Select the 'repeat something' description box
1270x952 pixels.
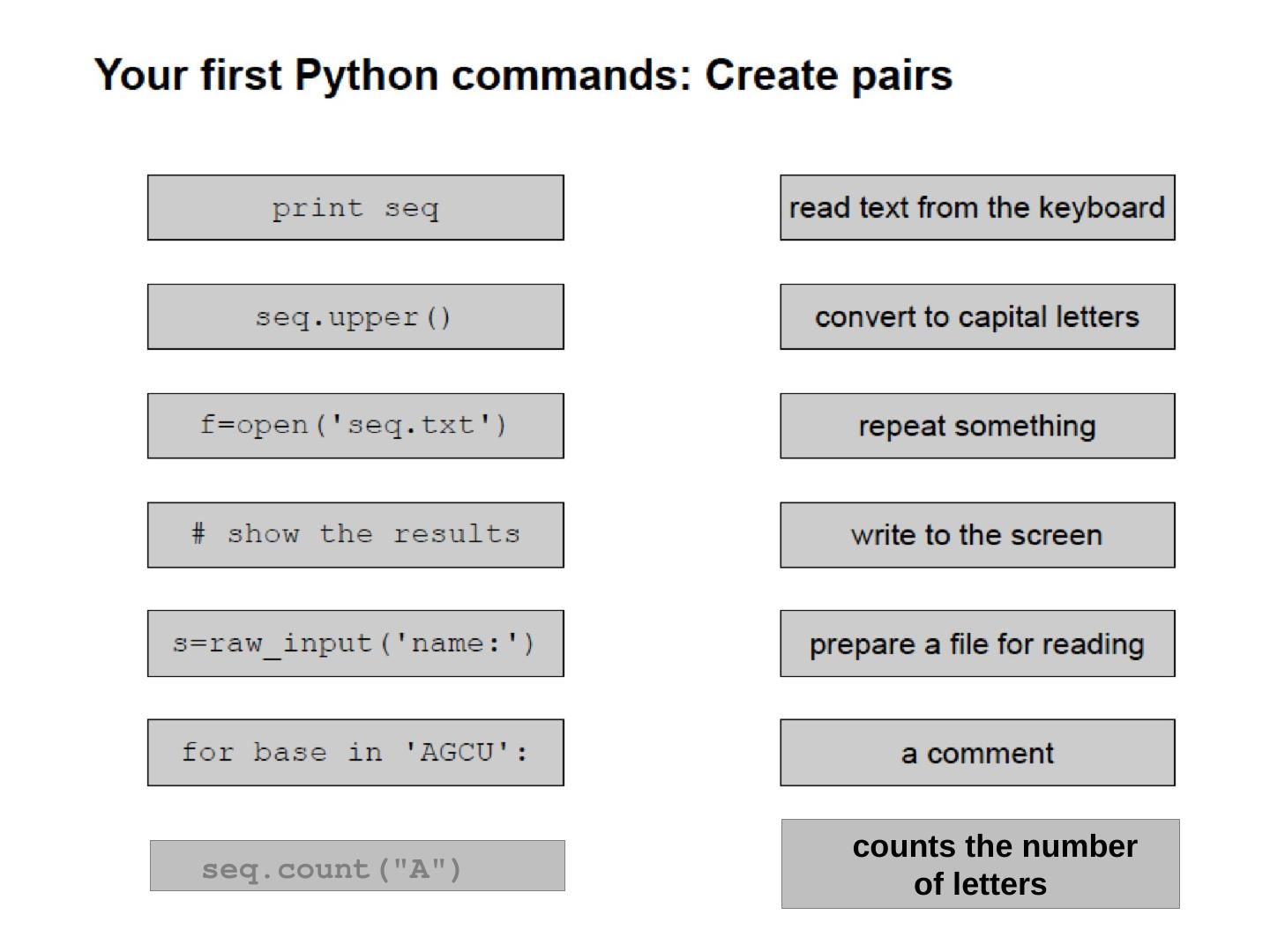pos(977,426)
